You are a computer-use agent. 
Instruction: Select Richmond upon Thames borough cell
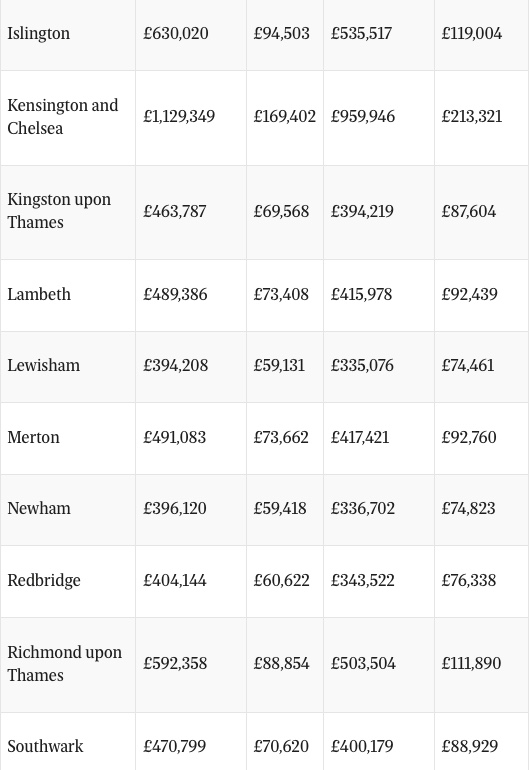tap(64, 663)
